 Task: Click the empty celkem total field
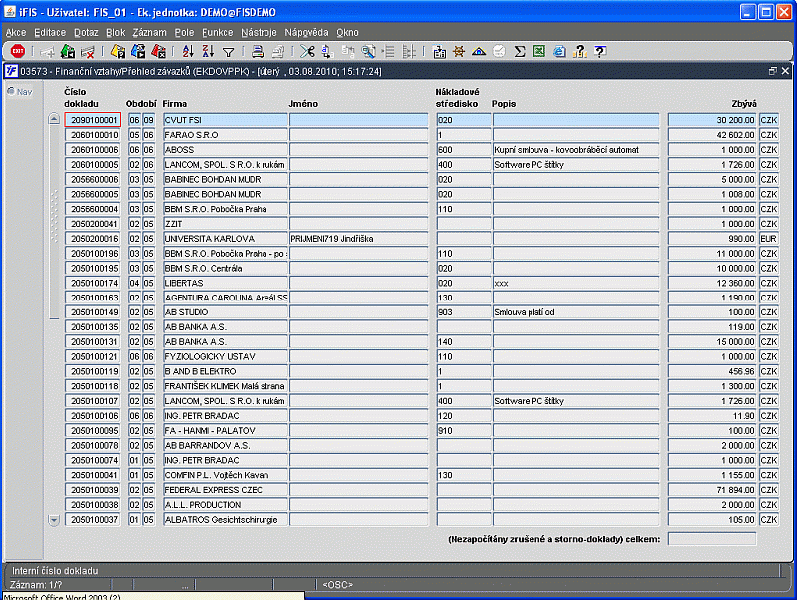712,539
